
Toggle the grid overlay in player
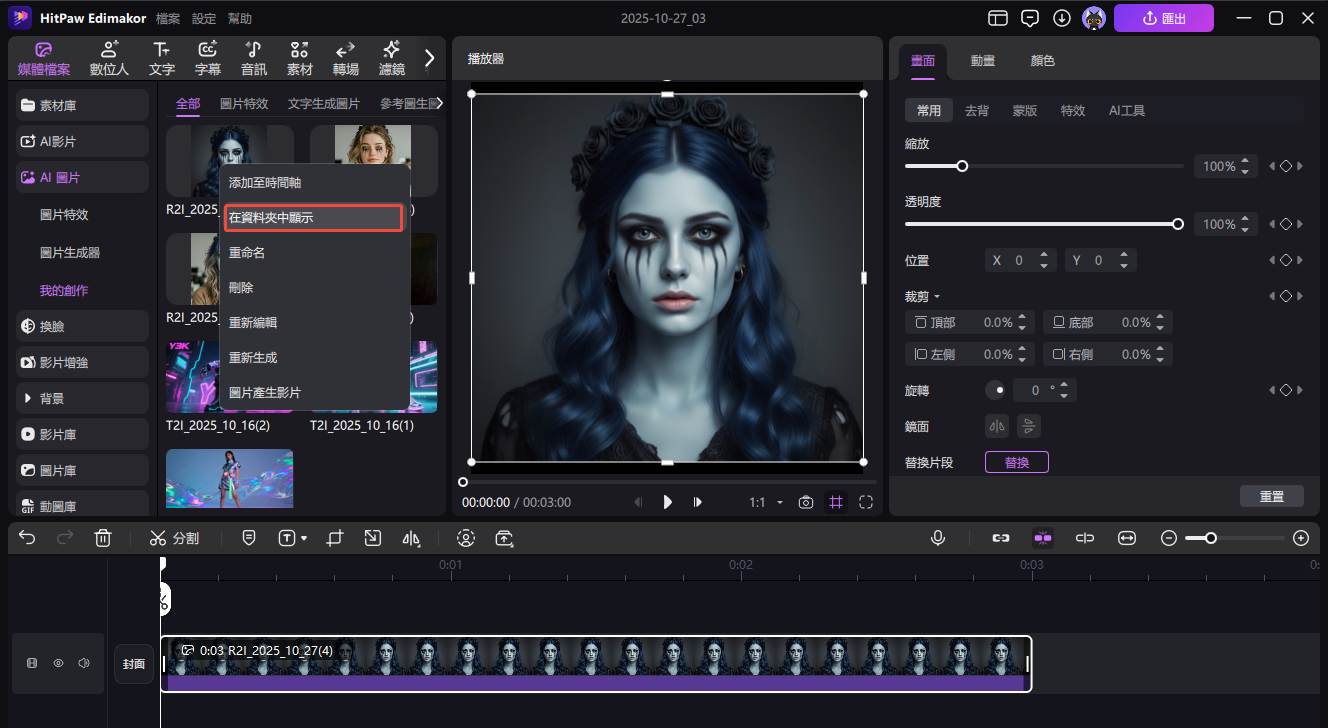point(836,502)
